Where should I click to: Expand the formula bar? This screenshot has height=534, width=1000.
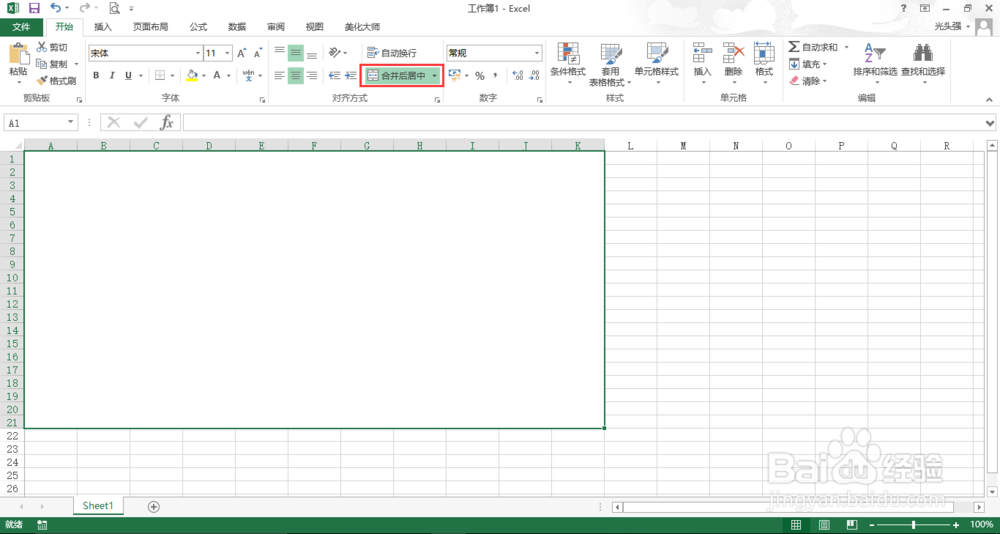click(990, 123)
